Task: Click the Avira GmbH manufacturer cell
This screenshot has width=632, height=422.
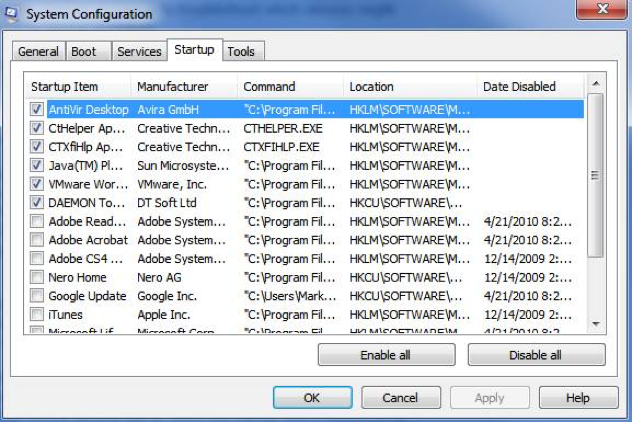Action: coord(168,110)
